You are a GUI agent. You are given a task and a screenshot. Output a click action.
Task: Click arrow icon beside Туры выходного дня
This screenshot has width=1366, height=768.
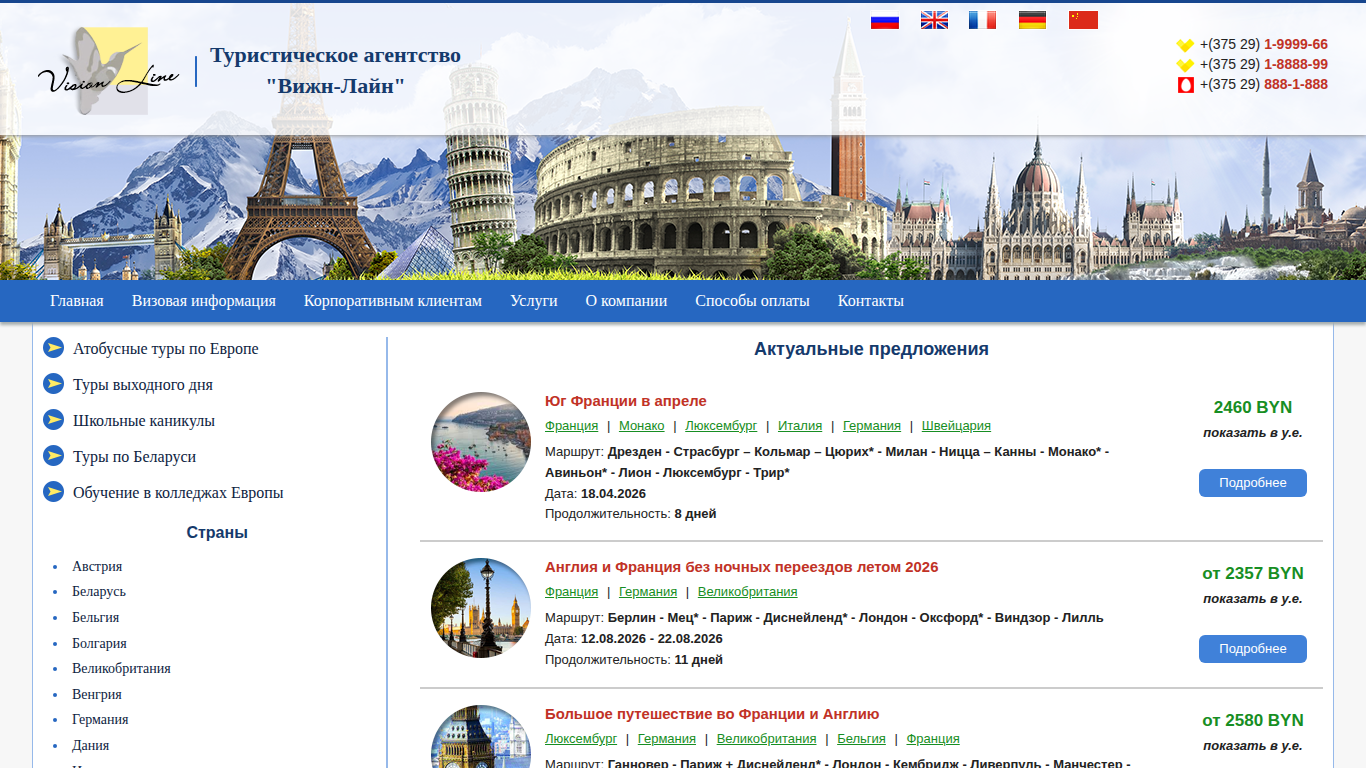(54, 384)
